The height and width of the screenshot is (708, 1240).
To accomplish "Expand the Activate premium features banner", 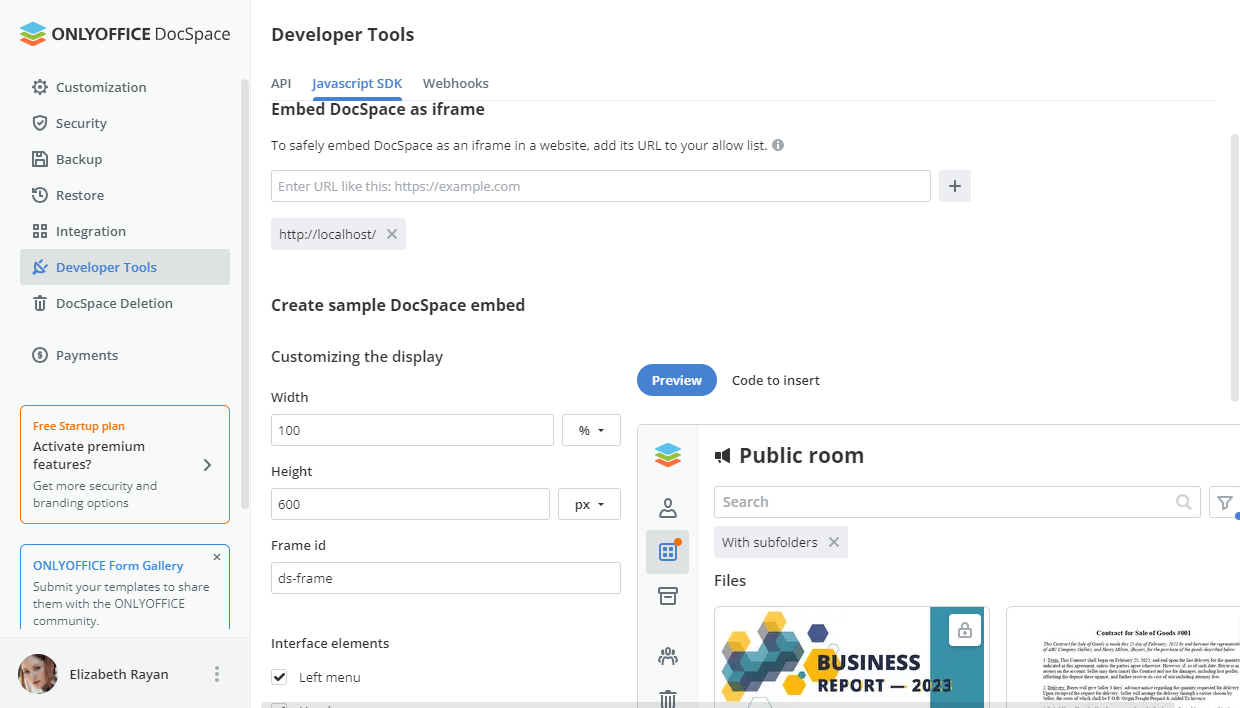I will point(207,465).
